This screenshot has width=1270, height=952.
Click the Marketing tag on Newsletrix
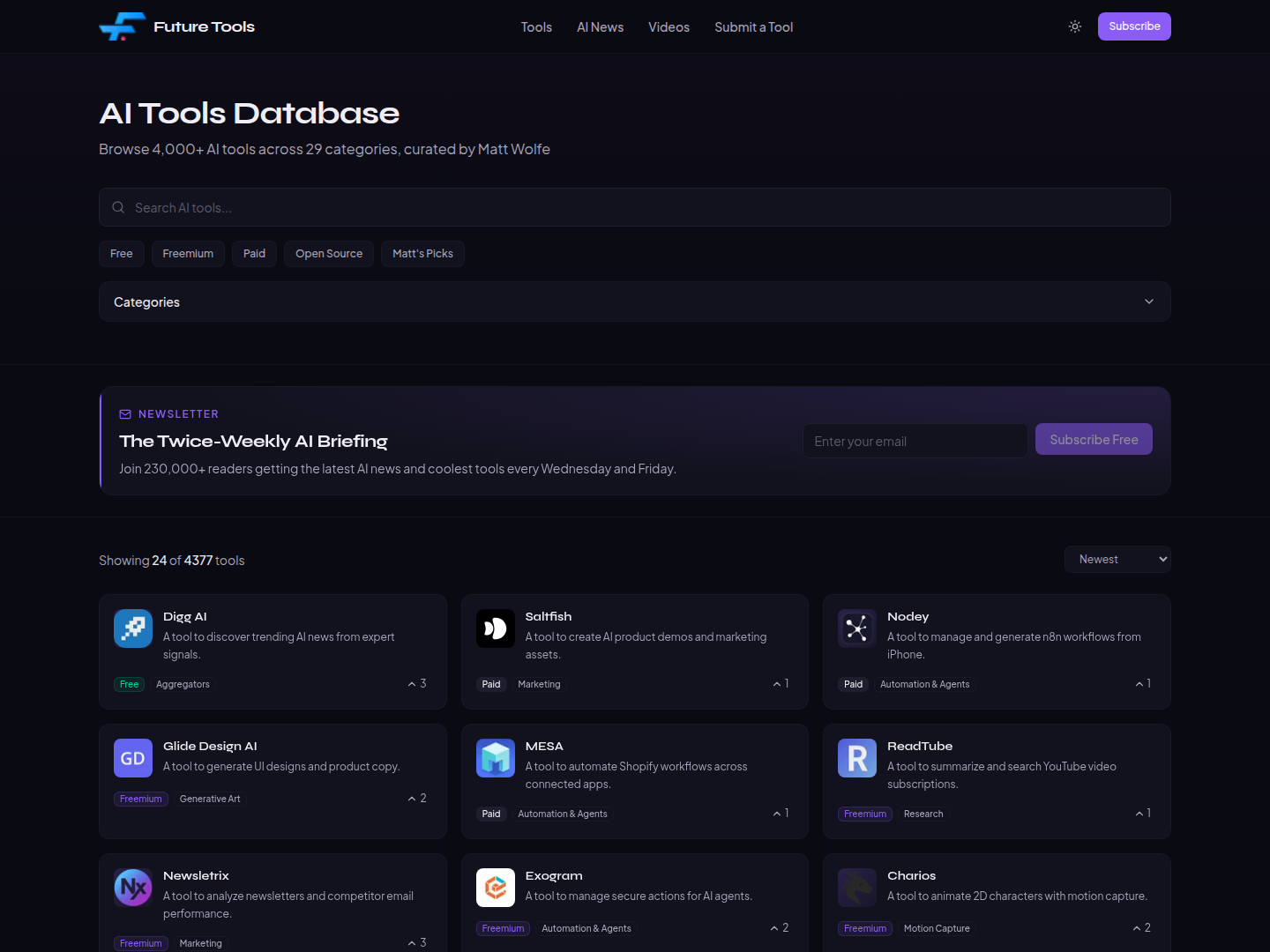point(200,943)
